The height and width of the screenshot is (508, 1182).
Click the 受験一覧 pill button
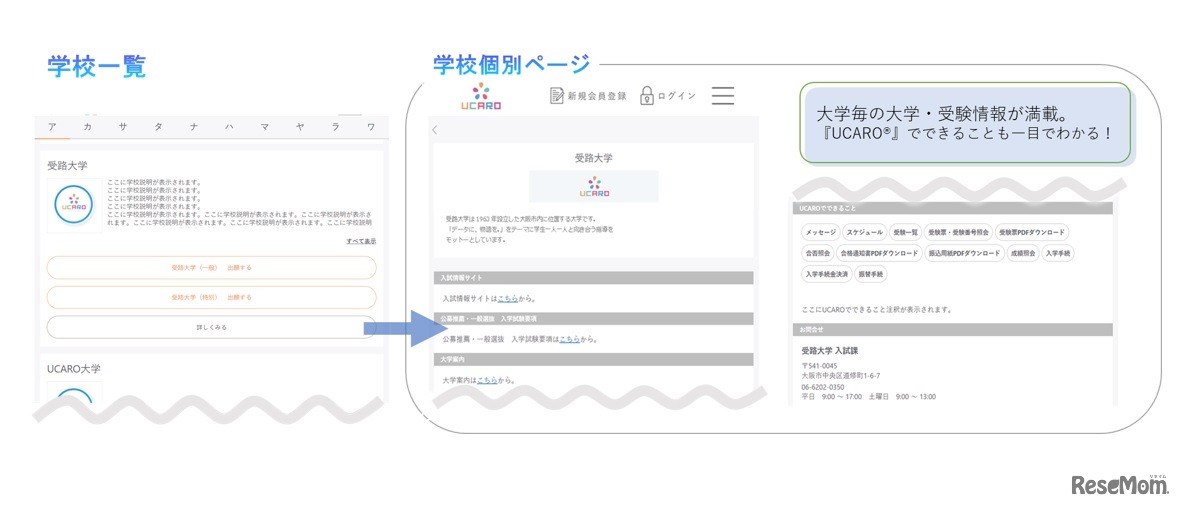coord(905,233)
